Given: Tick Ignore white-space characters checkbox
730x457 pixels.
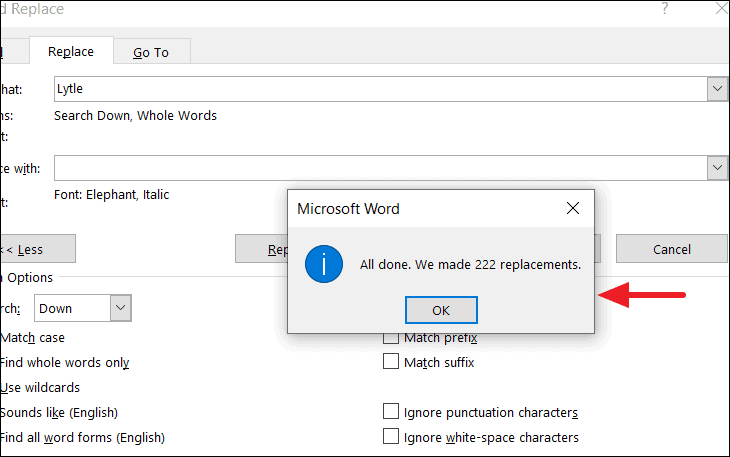Looking at the screenshot, I should coord(391,437).
